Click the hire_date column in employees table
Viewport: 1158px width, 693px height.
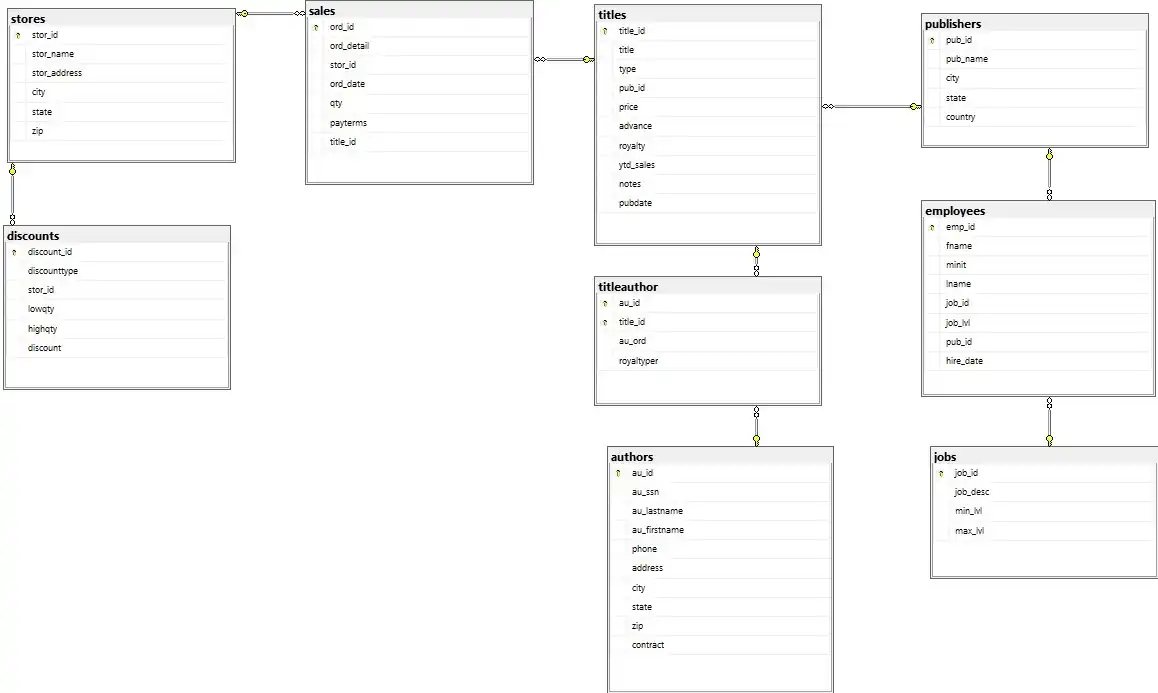(964, 361)
